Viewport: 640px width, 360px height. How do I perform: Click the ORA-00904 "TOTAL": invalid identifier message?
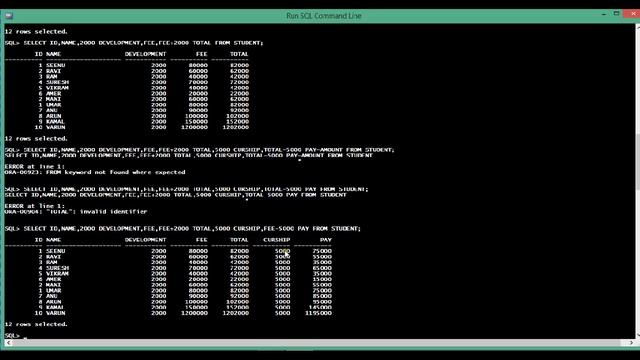click(76, 212)
